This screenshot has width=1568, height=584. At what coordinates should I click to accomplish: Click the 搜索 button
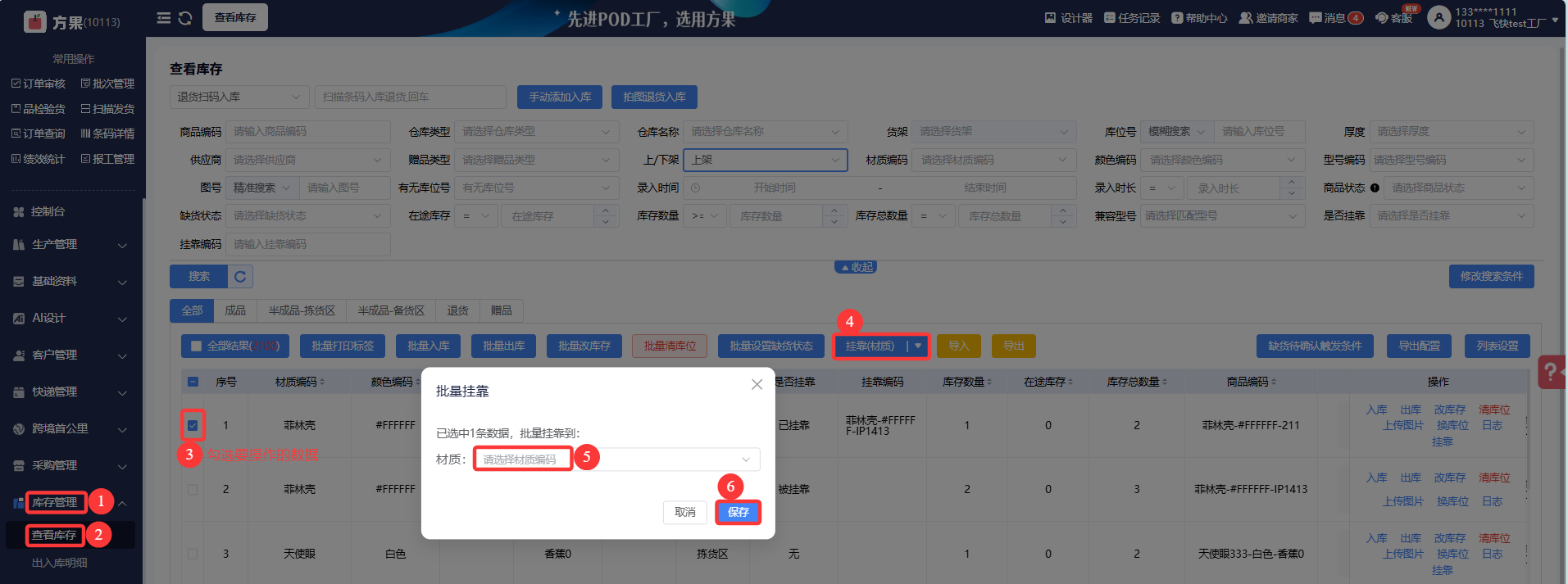(198, 277)
